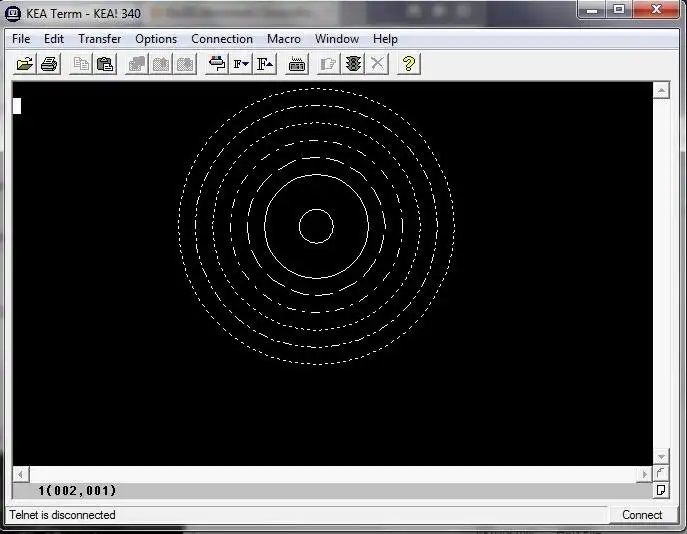Open the Macro menu
Screen dimensions: 687x534
coord(284,39)
